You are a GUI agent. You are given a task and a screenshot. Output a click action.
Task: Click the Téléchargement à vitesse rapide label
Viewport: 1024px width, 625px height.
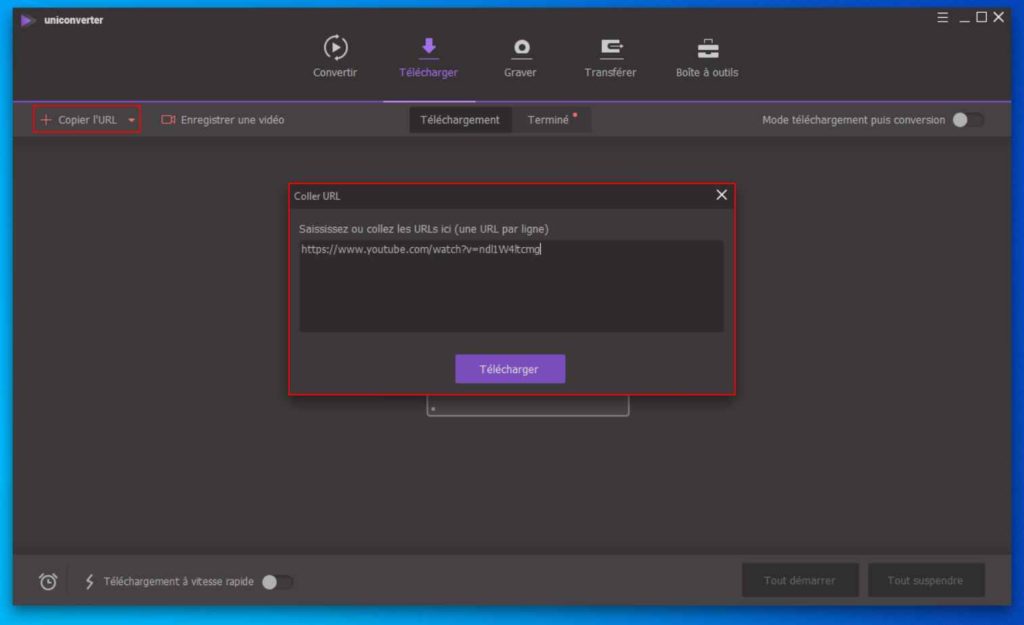tap(178, 581)
